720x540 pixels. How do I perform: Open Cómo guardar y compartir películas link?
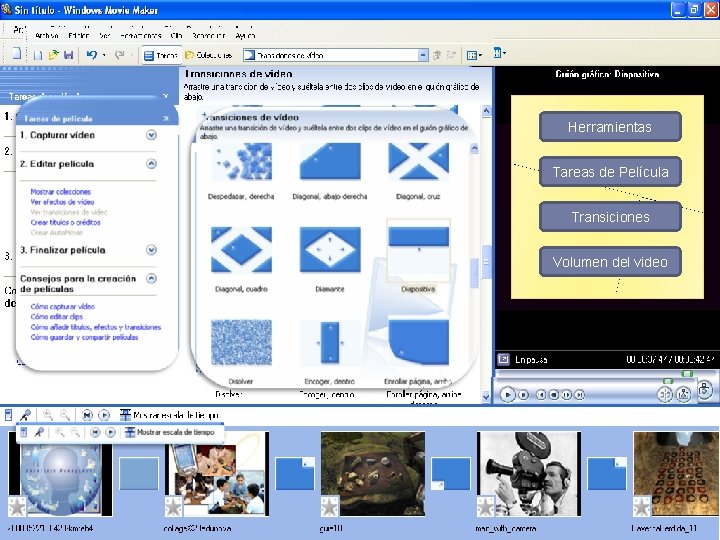click(x=84, y=338)
